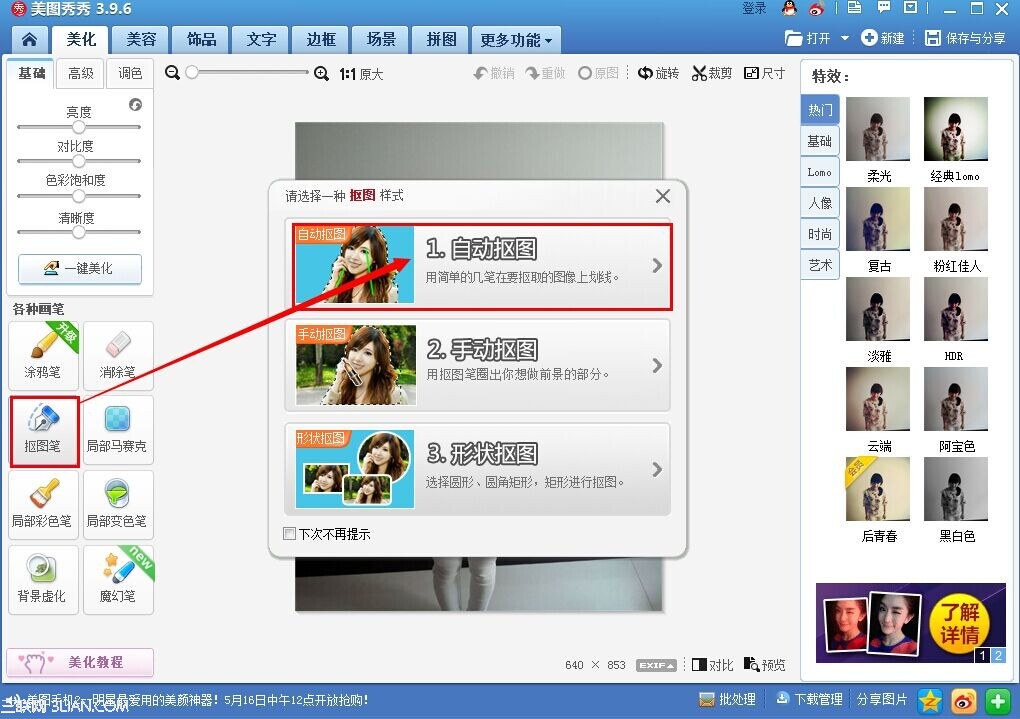Apply the 黑白色 black and white effect thumbnail

click(x=956, y=489)
